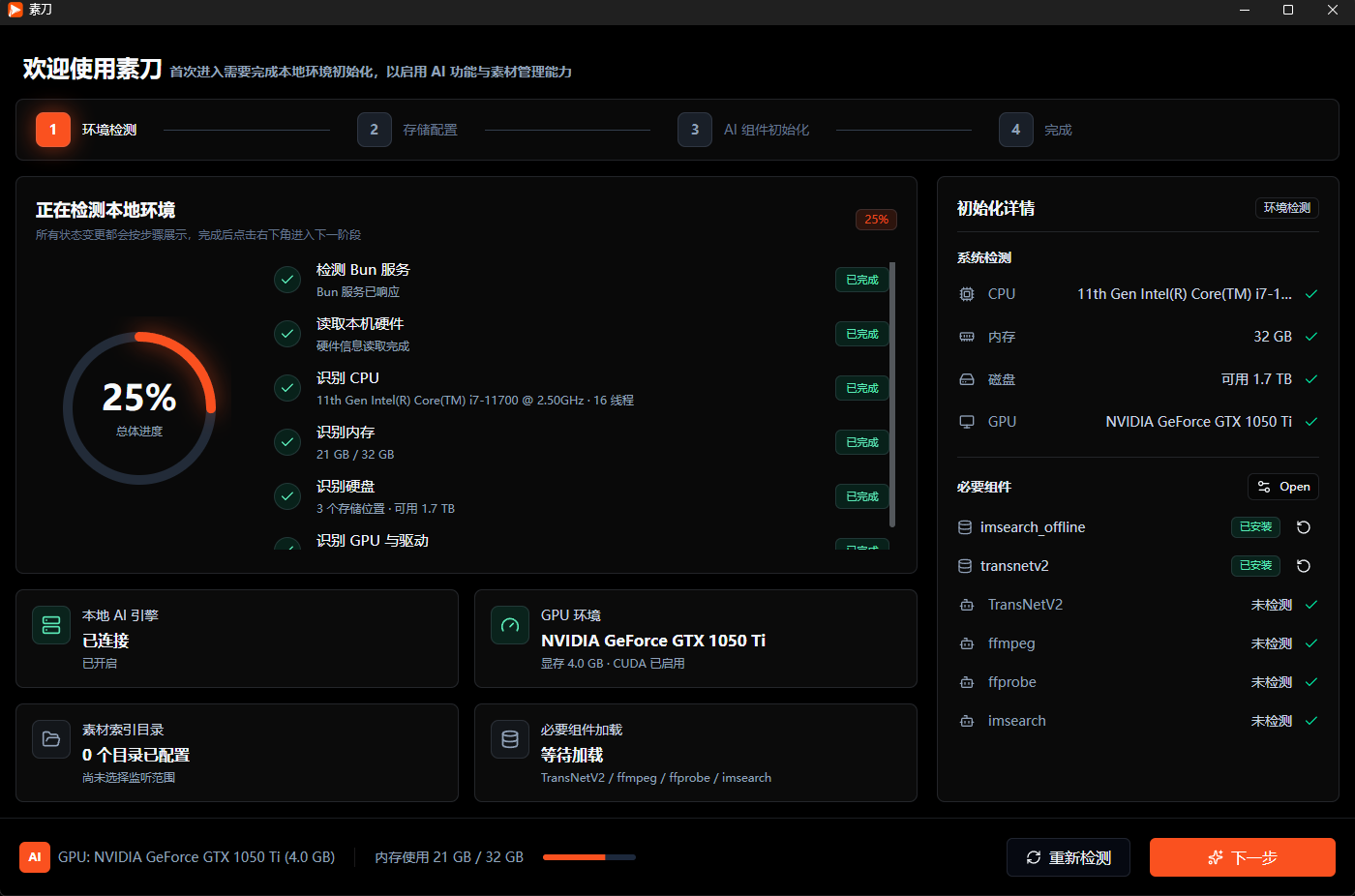Click the 未检测 status of ffmpeg
The height and width of the screenshot is (896, 1355).
1272,643
